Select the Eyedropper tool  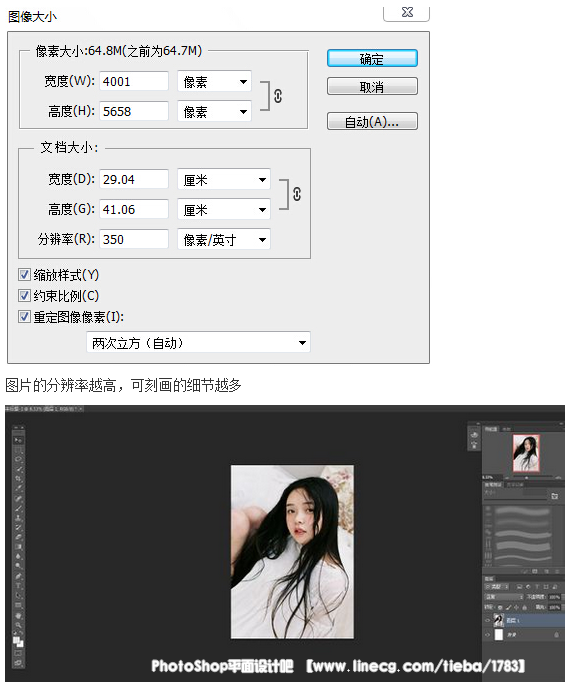(18, 489)
